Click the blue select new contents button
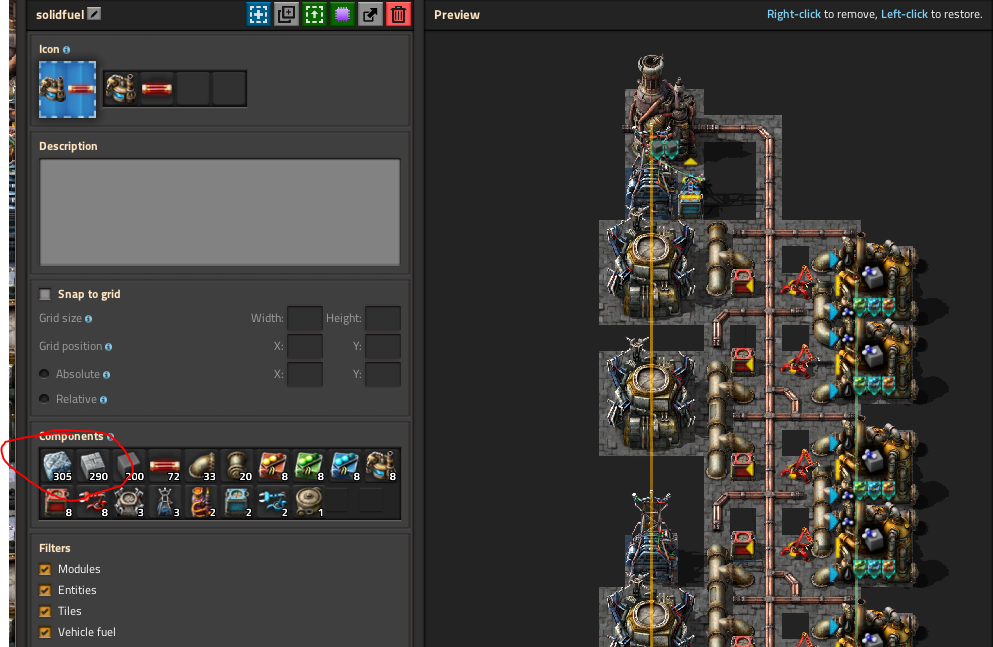Screen dimensions: 993x647 click(x=259, y=14)
